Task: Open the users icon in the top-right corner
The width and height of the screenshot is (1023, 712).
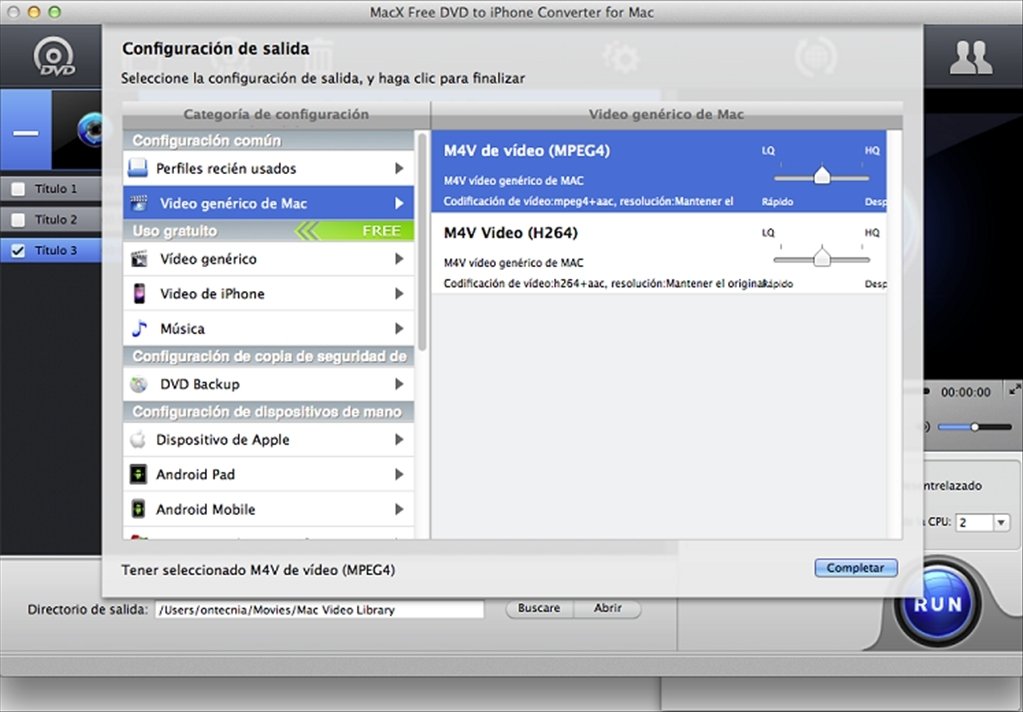Action: coord(971,57)
